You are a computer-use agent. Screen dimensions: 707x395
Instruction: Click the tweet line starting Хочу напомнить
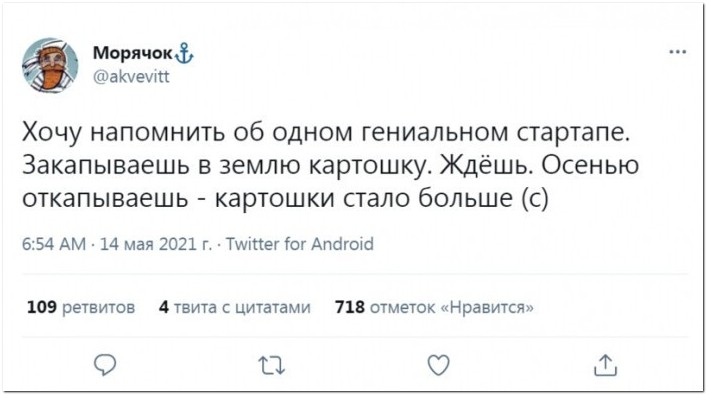pos(326,133)
